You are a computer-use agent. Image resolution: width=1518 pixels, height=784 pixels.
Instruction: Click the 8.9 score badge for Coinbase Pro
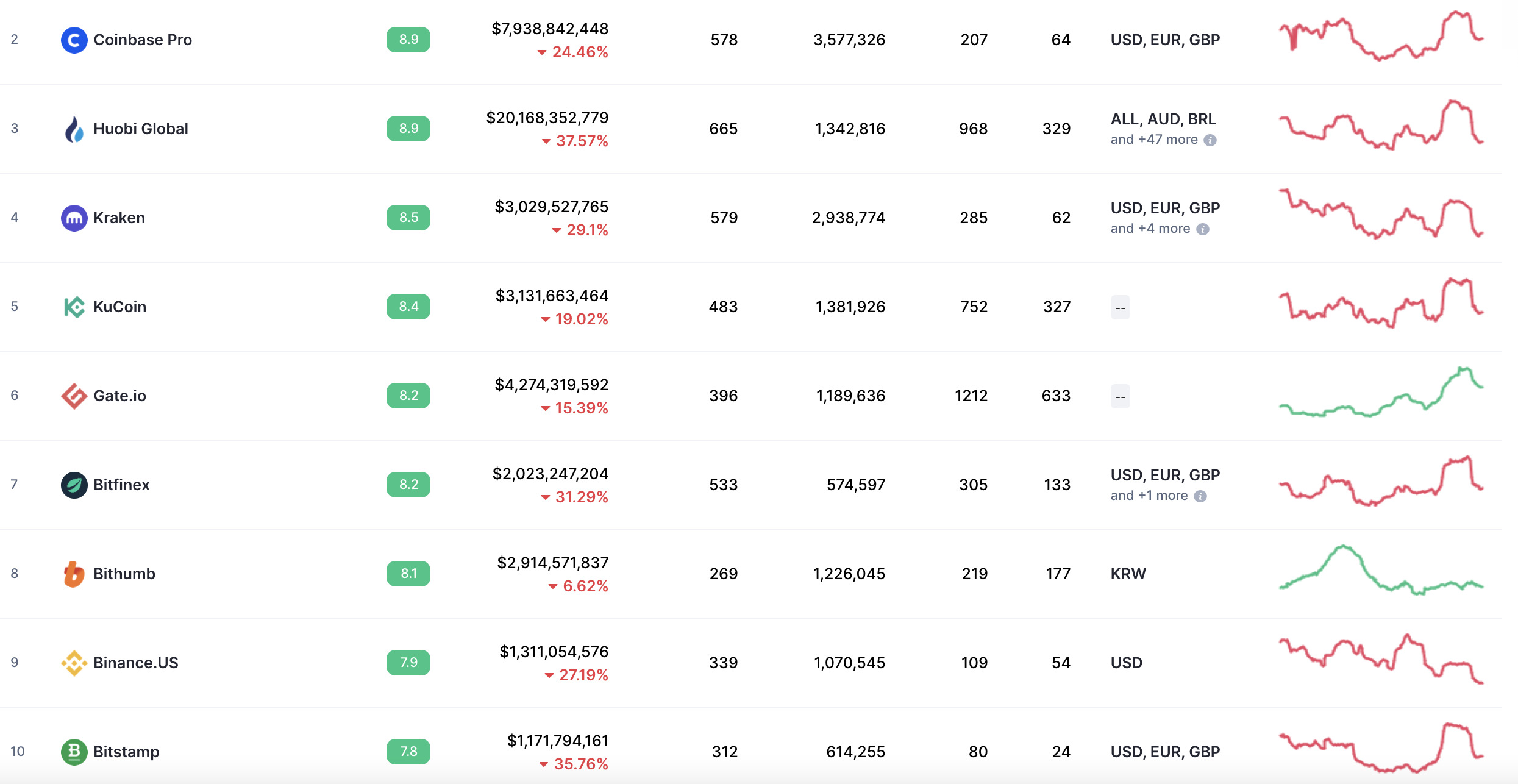(408, 40)
